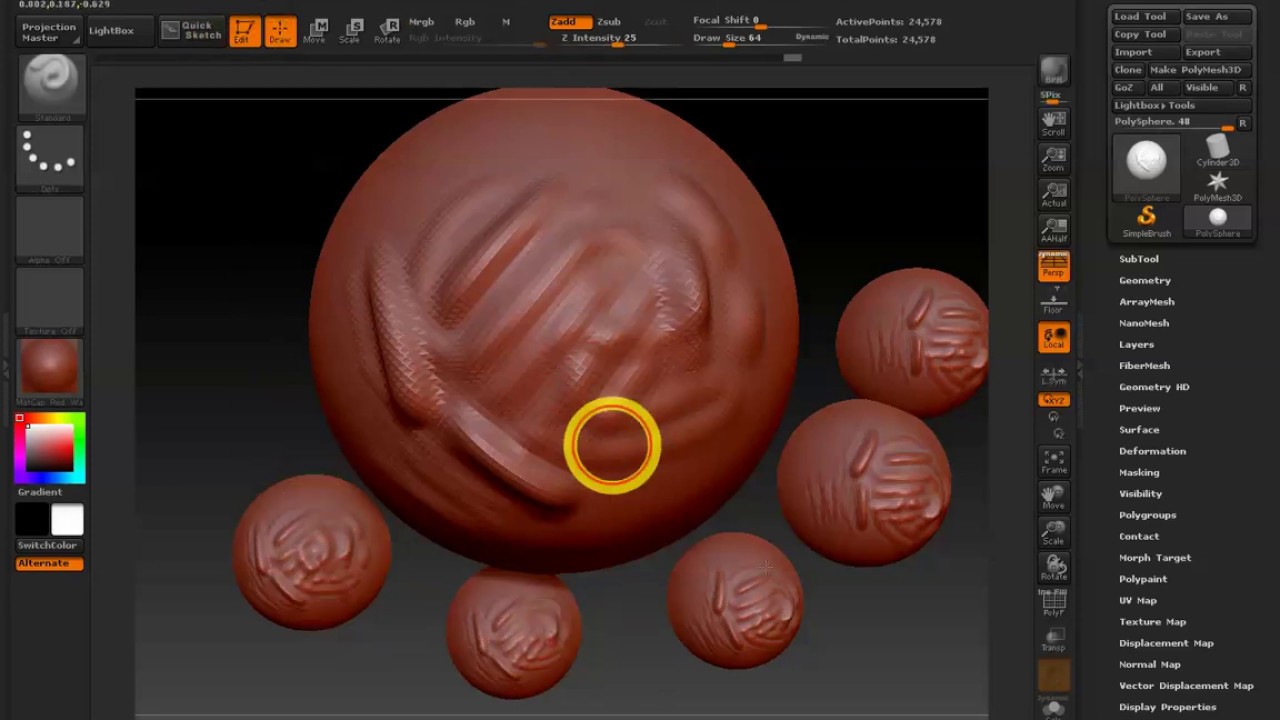Click the BPR render icon
This screenshot has height=720, width=1280.
click(x=1054, y=70)
